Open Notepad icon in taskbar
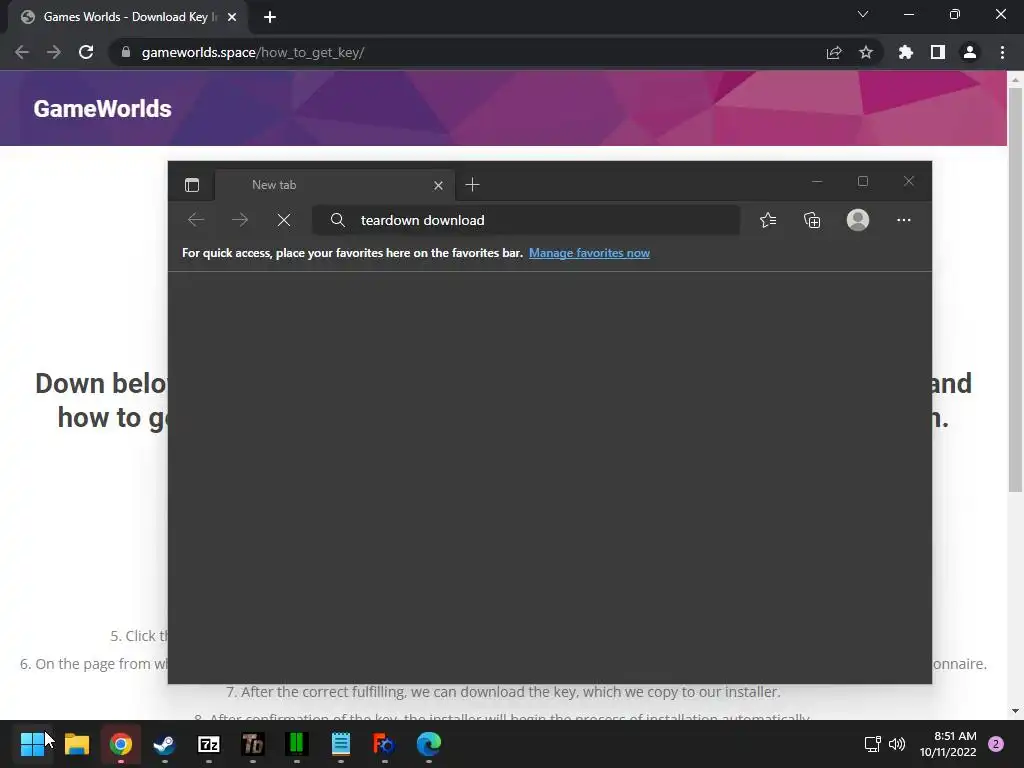1024x768 pixels. pyautogui.click(x=341, y=744)
